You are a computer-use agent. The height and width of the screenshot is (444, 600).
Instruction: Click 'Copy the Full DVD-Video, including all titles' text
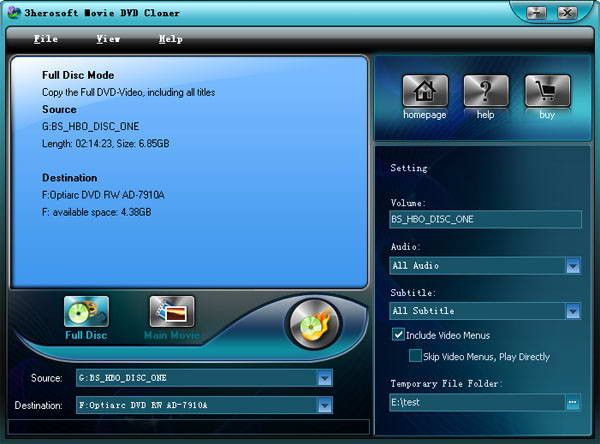[x=129, y=92]
